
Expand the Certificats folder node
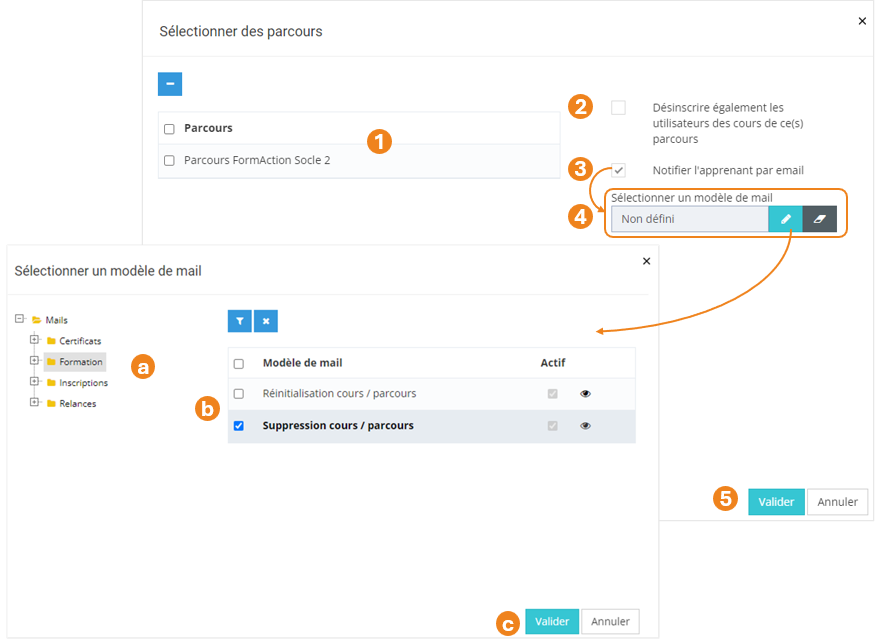point(34,340)
